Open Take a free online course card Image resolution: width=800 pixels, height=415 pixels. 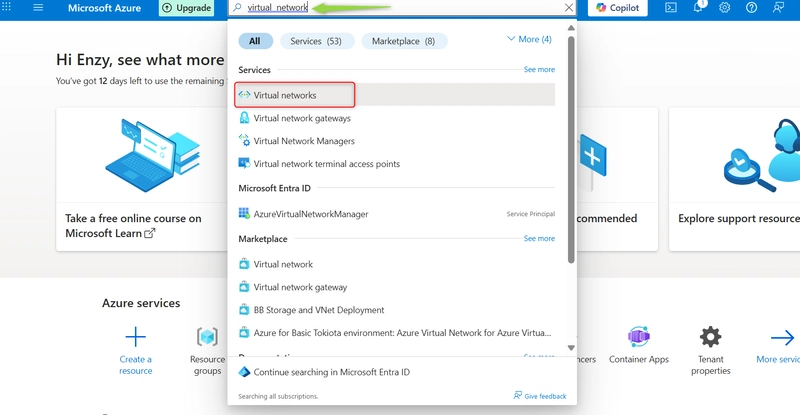(142, 179)
